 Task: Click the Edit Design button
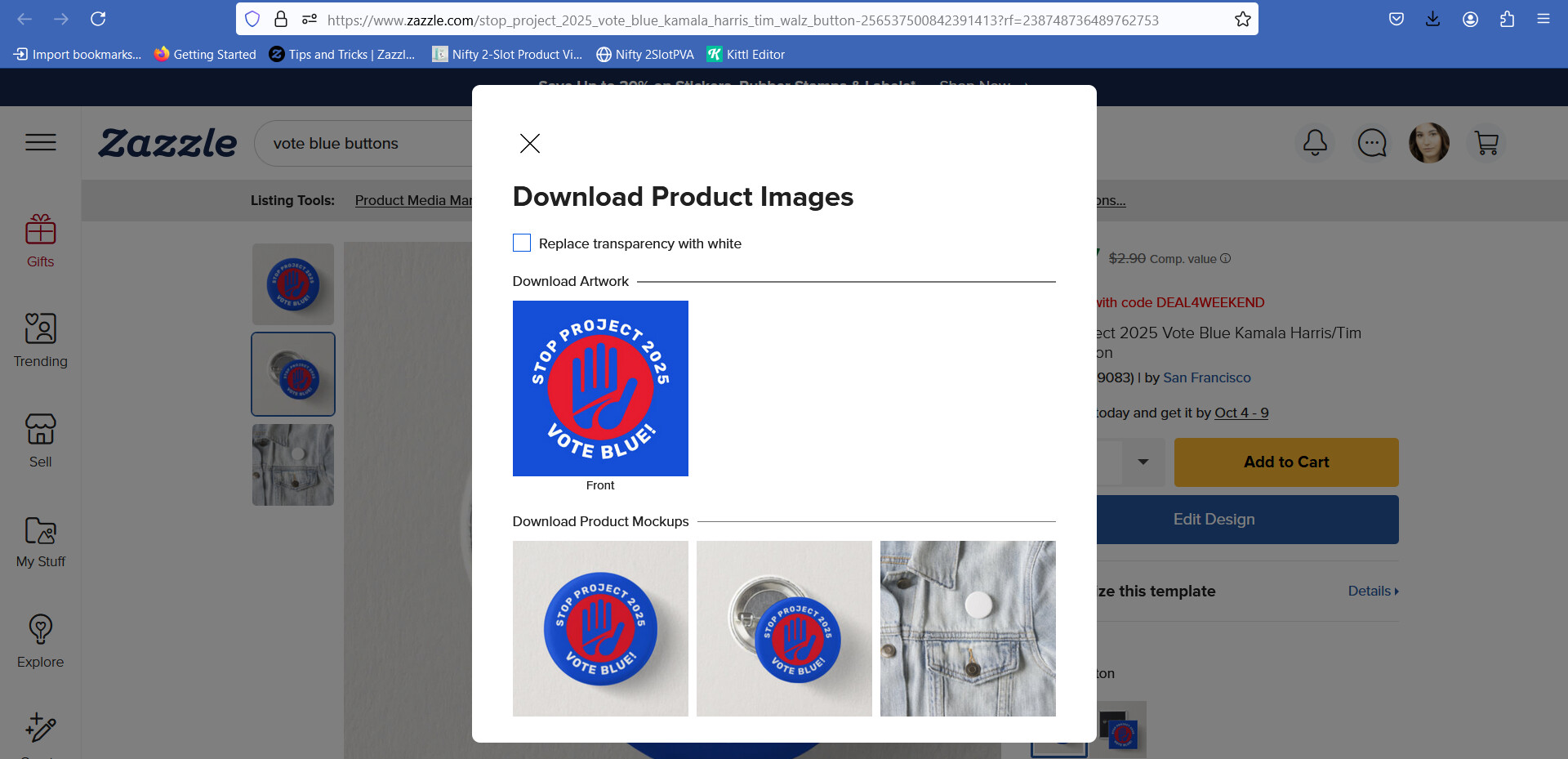point(1247,520)
